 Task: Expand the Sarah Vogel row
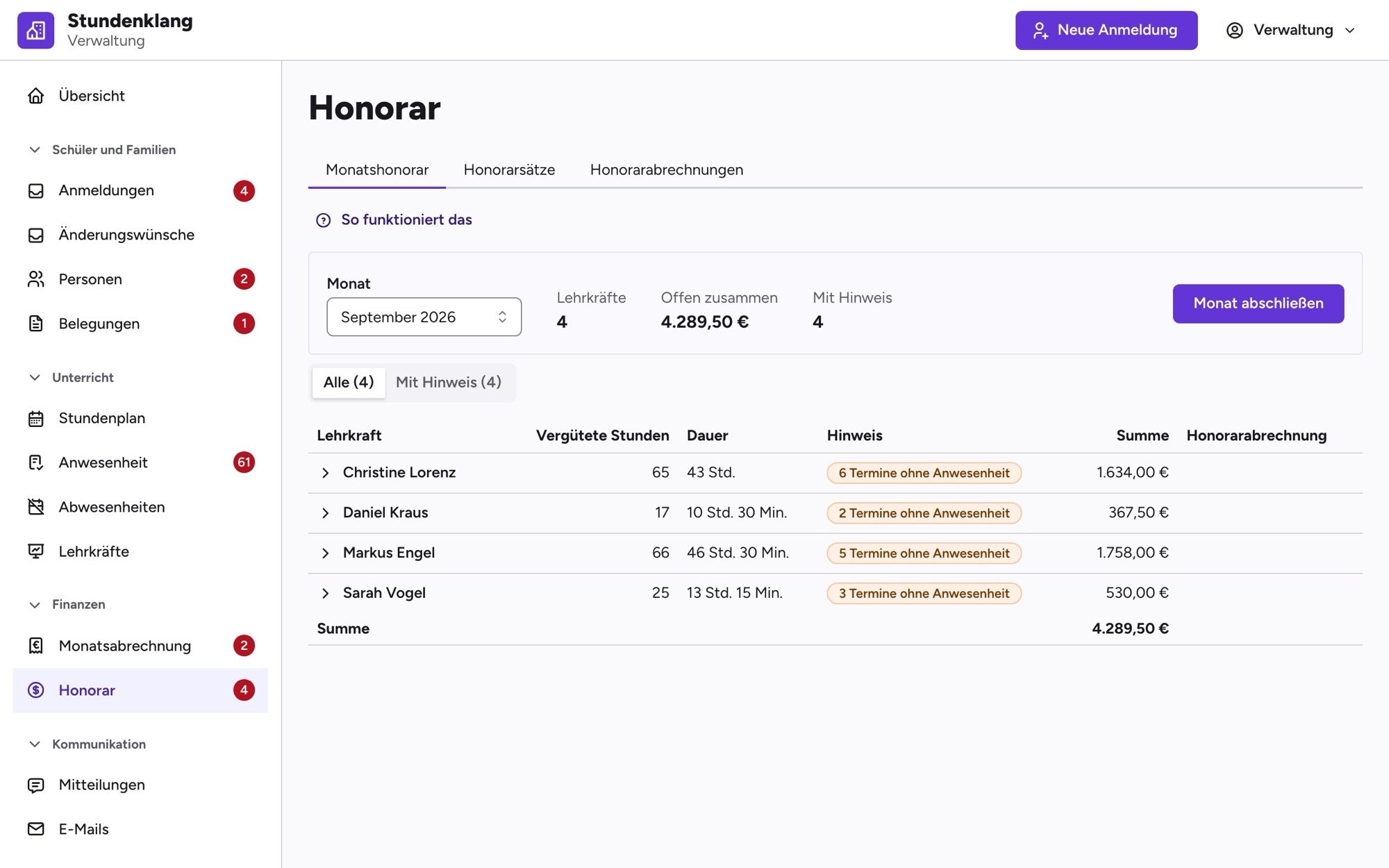click(325, 594)
